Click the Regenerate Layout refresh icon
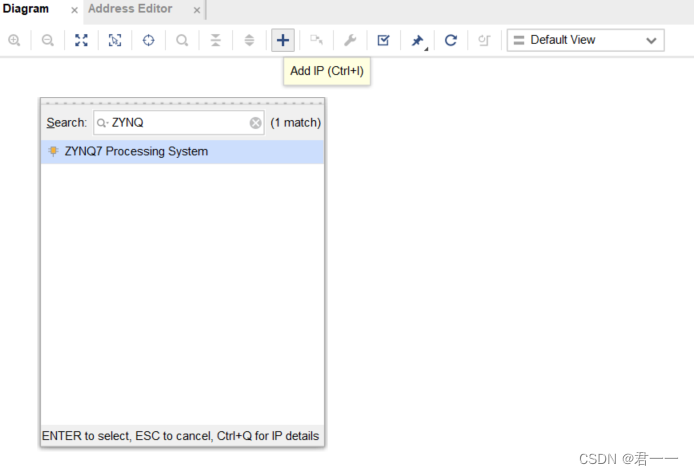This screenshot has height=475, width=694. point(451,40)
